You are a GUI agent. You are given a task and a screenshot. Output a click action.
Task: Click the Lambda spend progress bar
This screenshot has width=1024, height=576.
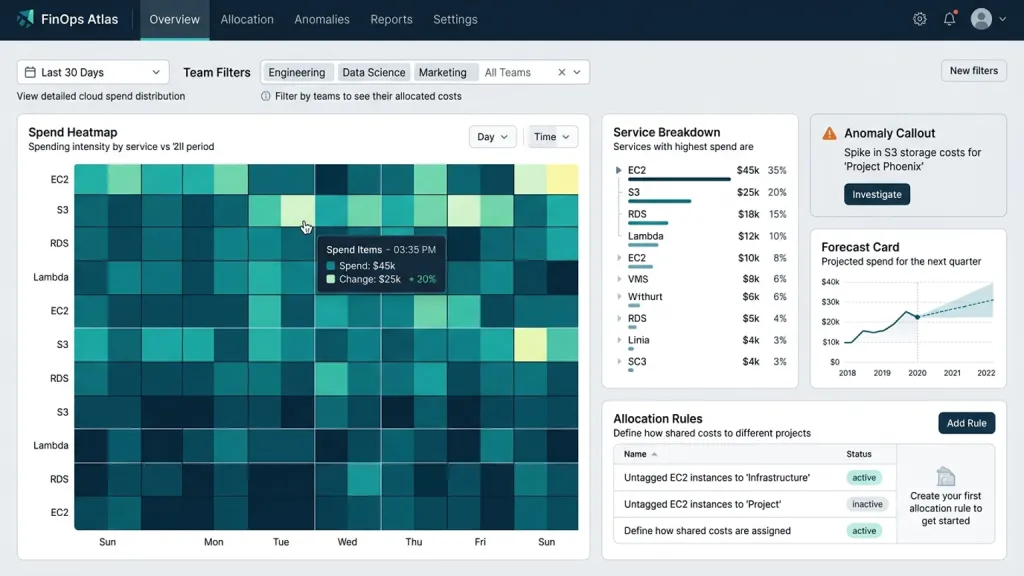643,245
